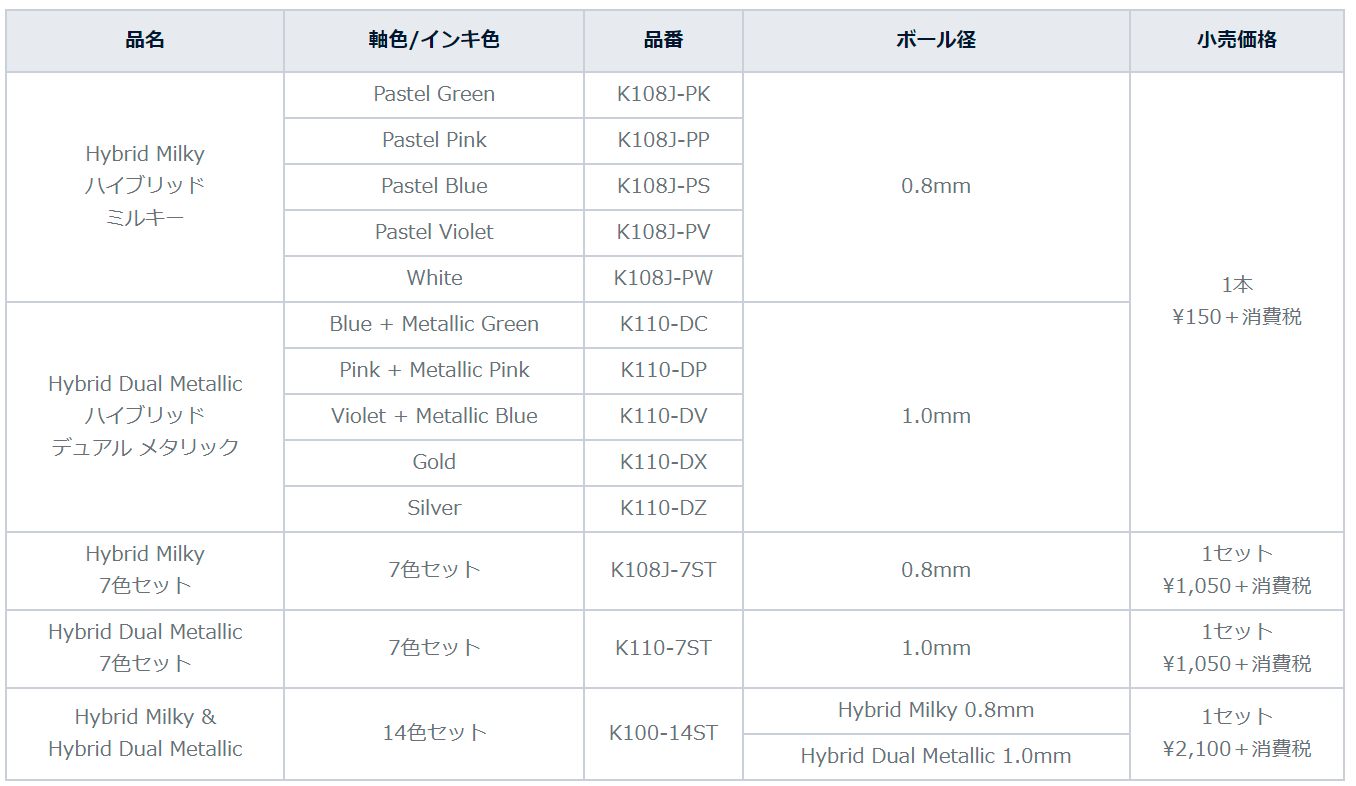Click Blue + Metallic Green cell
The width and height of the screenshot is (1356, 786).
(x=434, y=325)
